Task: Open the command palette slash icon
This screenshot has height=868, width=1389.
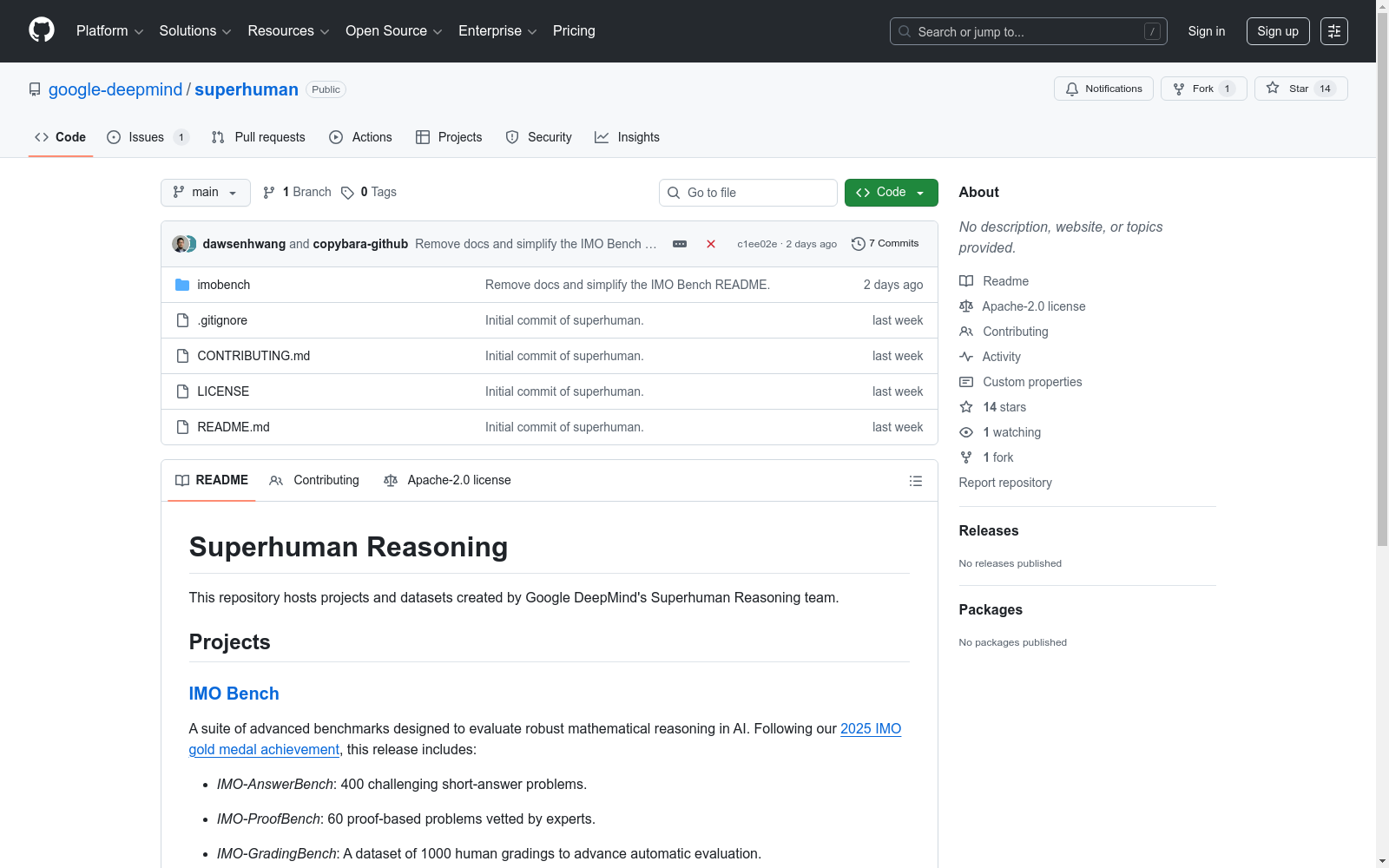Action: [1152, 31]
